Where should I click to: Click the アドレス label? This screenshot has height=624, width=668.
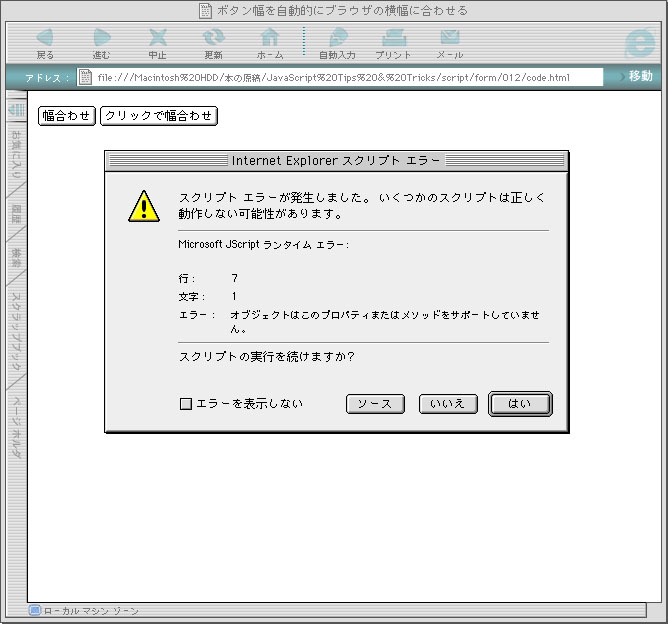point(46,78)
